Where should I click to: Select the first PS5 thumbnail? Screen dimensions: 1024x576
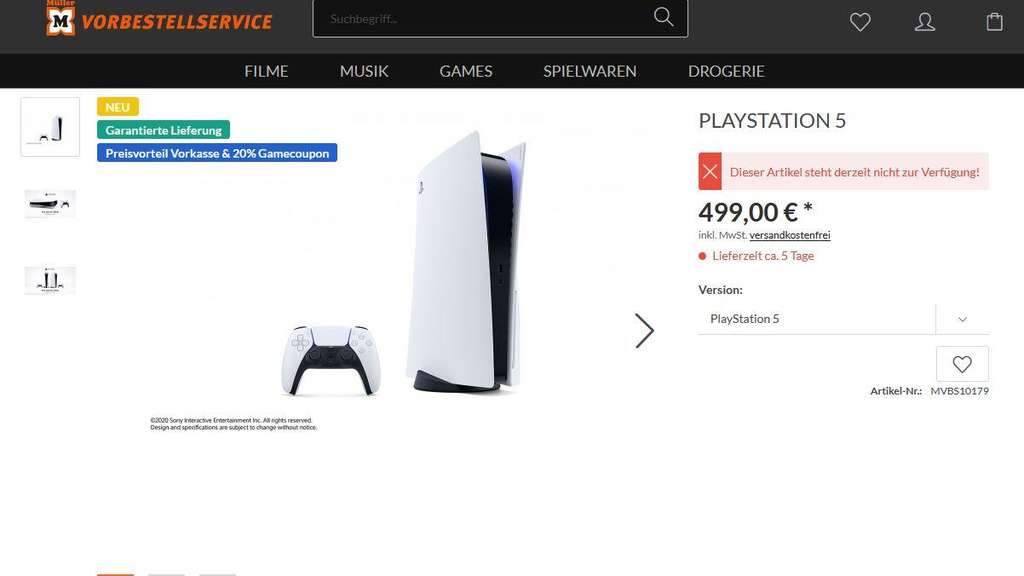click(50, 127)
